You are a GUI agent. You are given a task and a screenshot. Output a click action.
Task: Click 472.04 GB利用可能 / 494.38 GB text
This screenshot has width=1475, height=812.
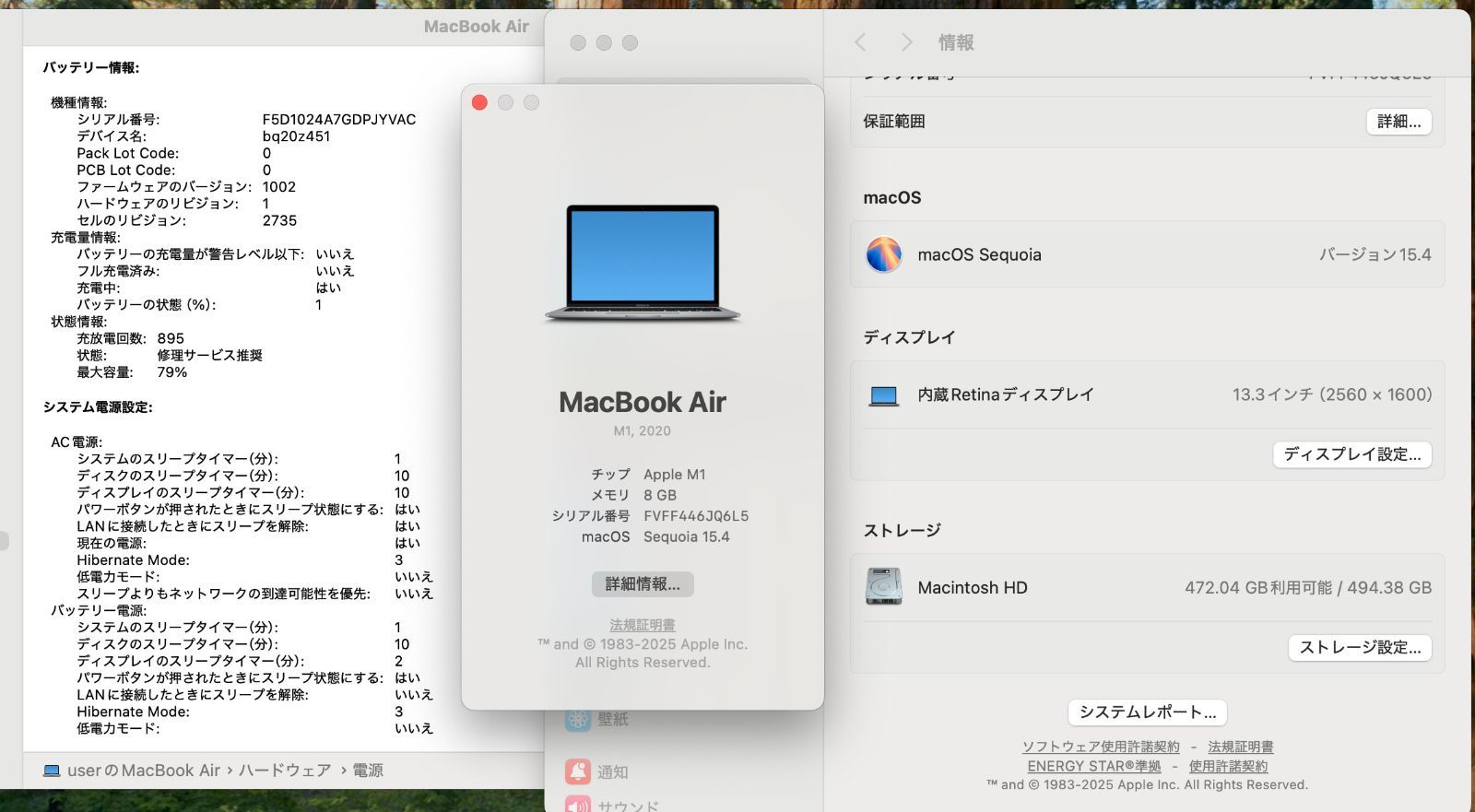1308,587
